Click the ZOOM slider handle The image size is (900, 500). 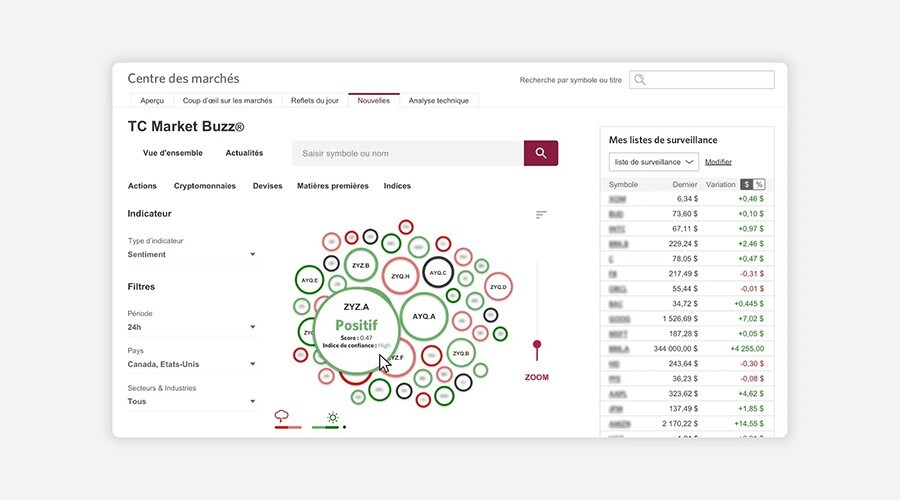pyautogui.click(x=537, y=344)
